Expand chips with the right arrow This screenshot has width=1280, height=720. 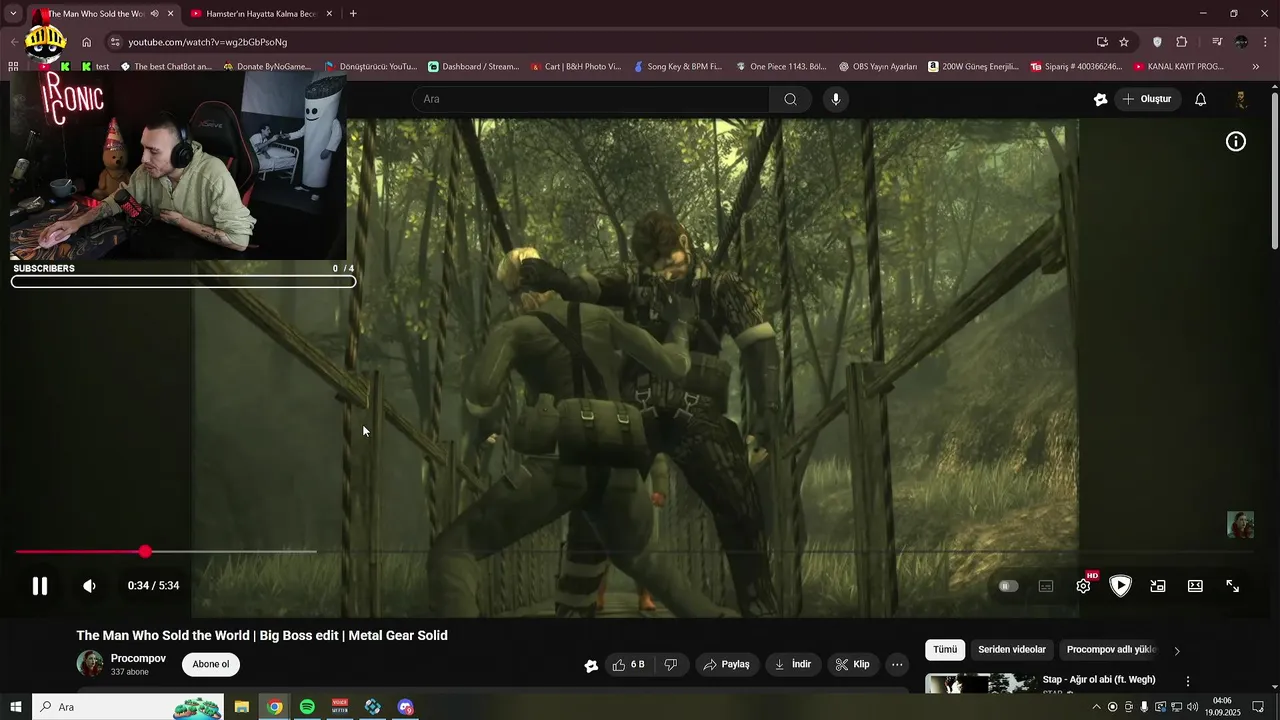point(1177,651)
